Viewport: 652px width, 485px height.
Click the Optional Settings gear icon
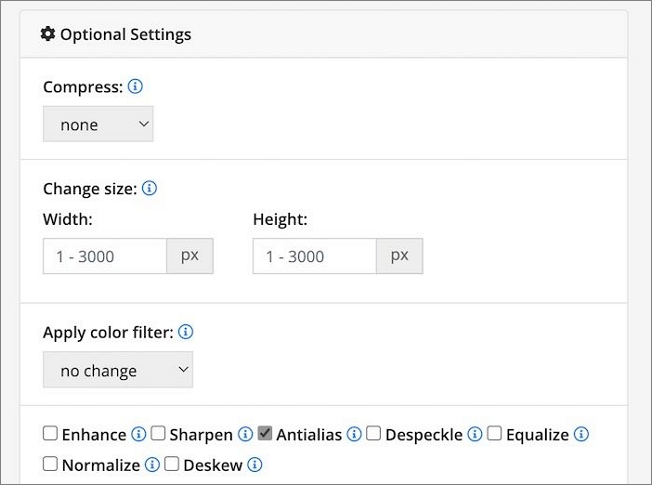[x=48, y=34]
